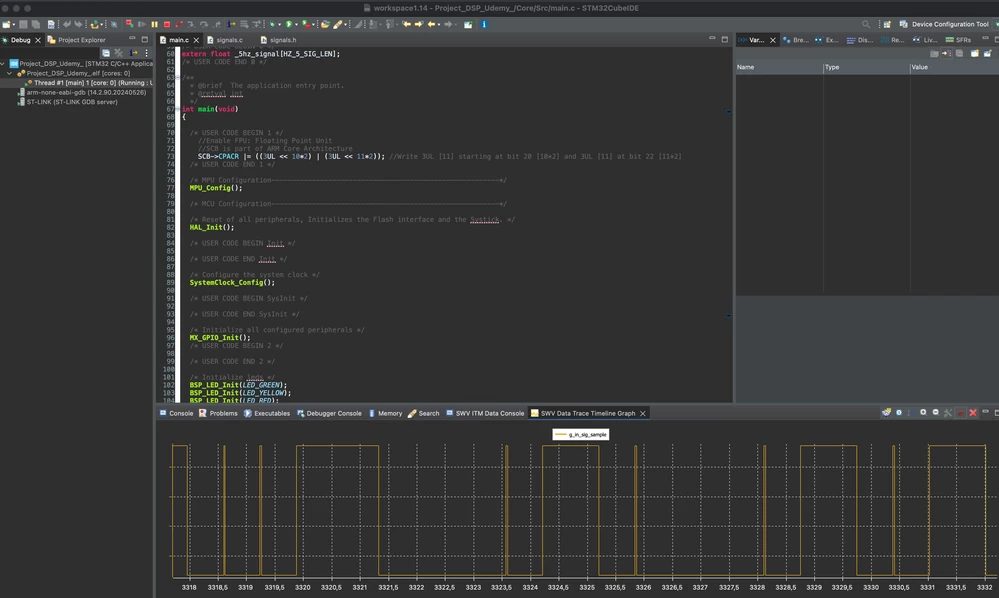Viewport: 999px width, 598px height.
Task: Click the red X remove icon in SWV toolbar
Action: (x=973, y=413)
